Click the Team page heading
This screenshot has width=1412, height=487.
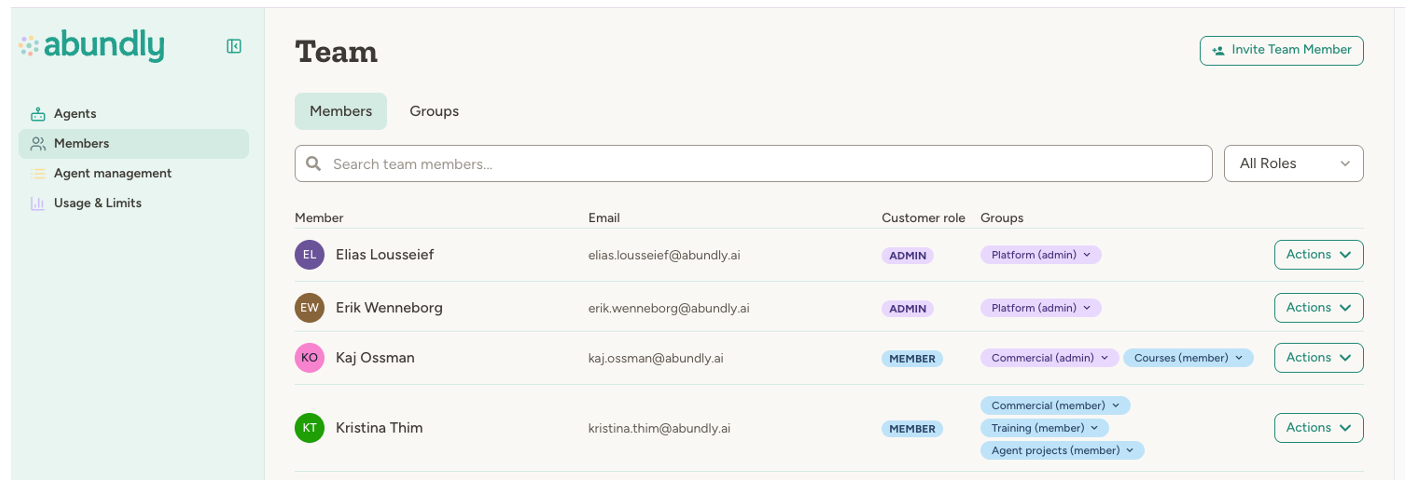point(337,51)
